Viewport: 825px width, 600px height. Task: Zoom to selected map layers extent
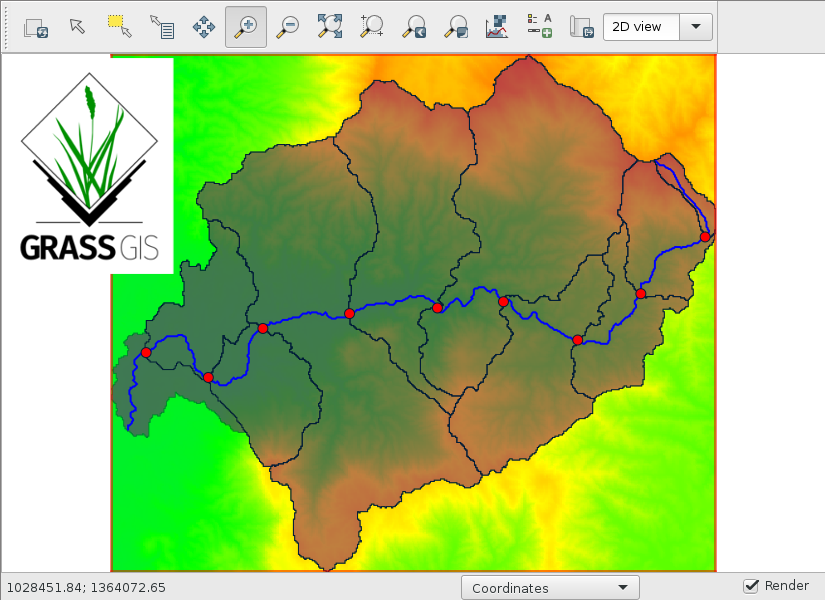[330, 27]
